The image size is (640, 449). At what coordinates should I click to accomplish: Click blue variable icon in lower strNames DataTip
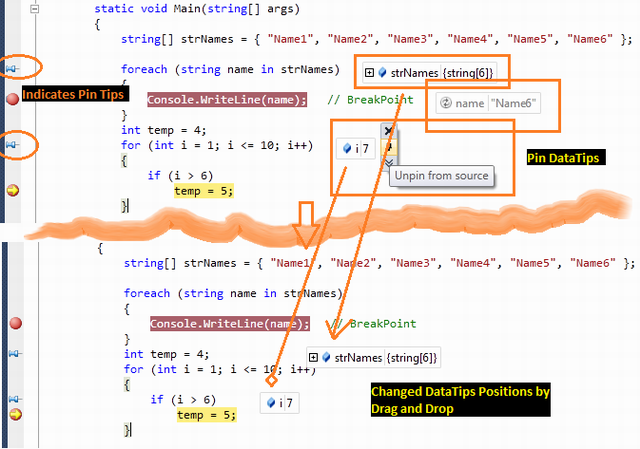click(x=326, y=357)
